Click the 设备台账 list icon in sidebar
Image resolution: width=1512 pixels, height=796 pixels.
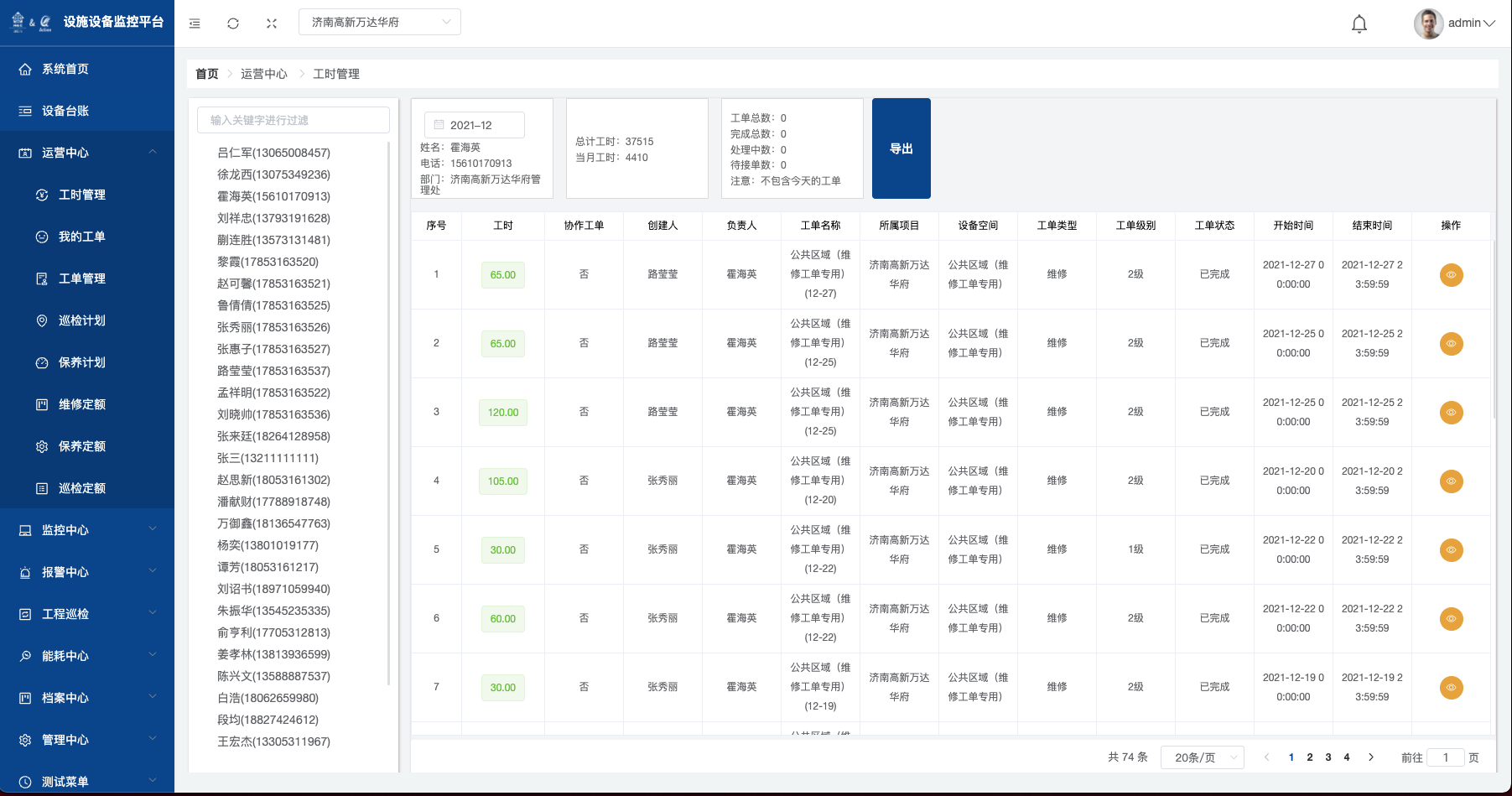25,111
